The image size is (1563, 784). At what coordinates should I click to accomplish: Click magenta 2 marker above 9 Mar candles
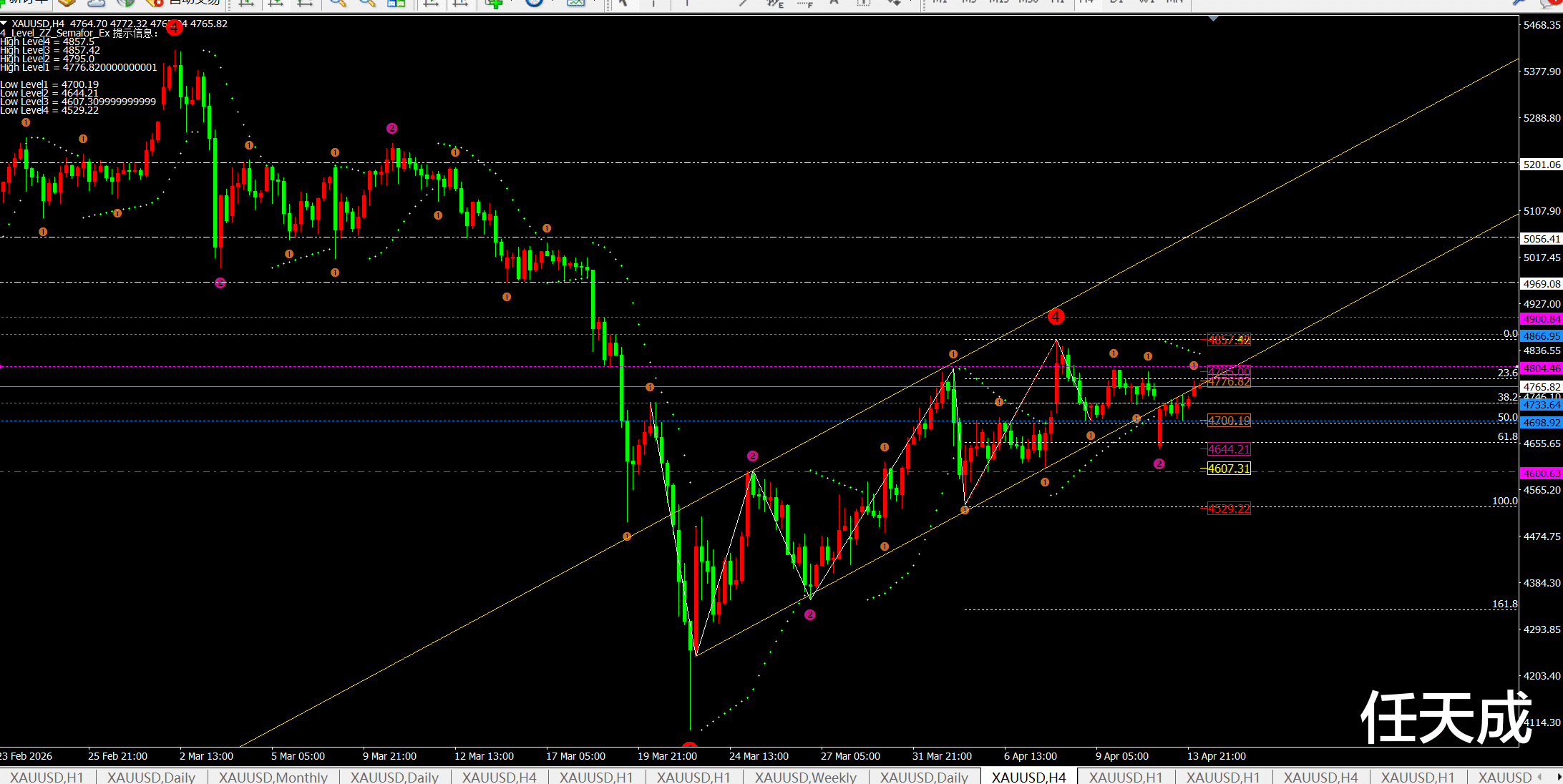[x=391, y=128]
